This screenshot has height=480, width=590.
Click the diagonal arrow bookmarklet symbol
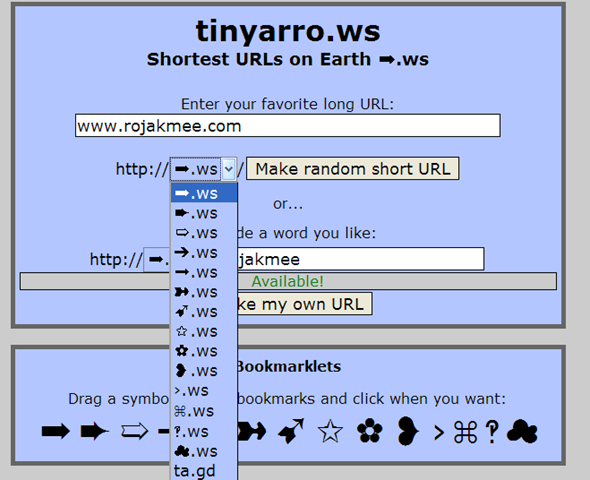click(x=291, y=431)
